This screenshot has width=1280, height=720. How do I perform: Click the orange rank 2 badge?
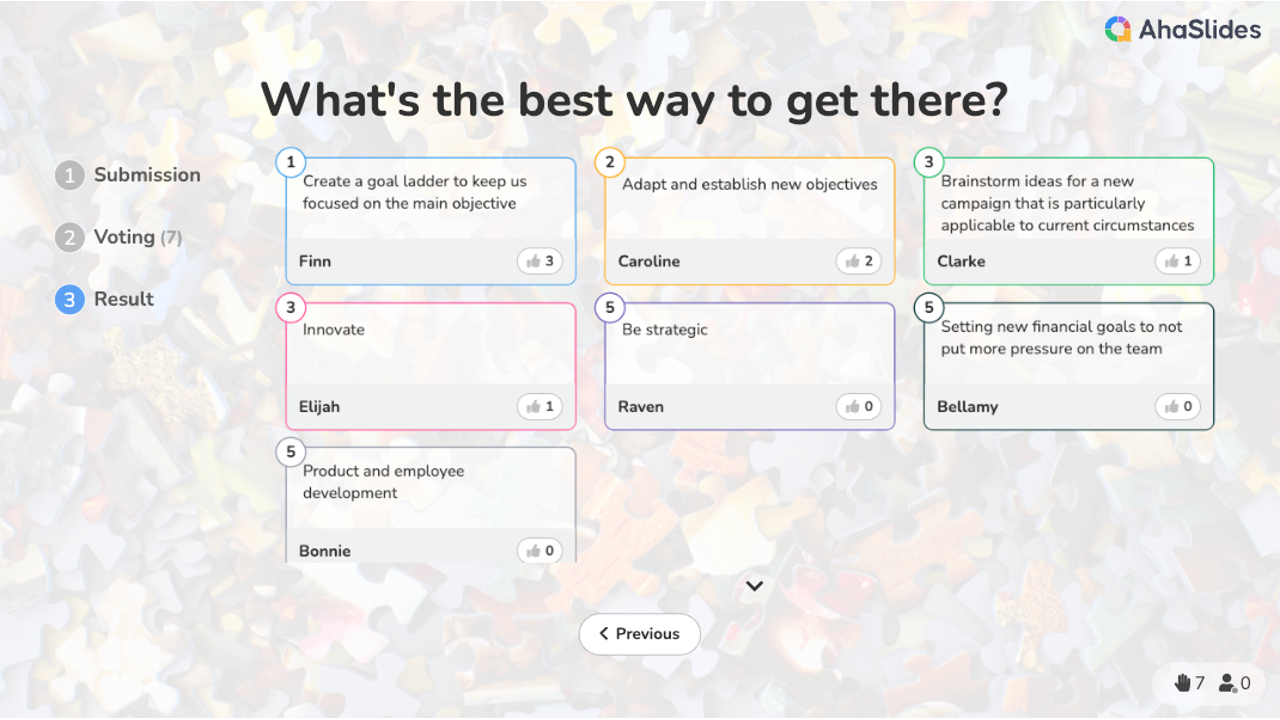(x=610, y=162)
